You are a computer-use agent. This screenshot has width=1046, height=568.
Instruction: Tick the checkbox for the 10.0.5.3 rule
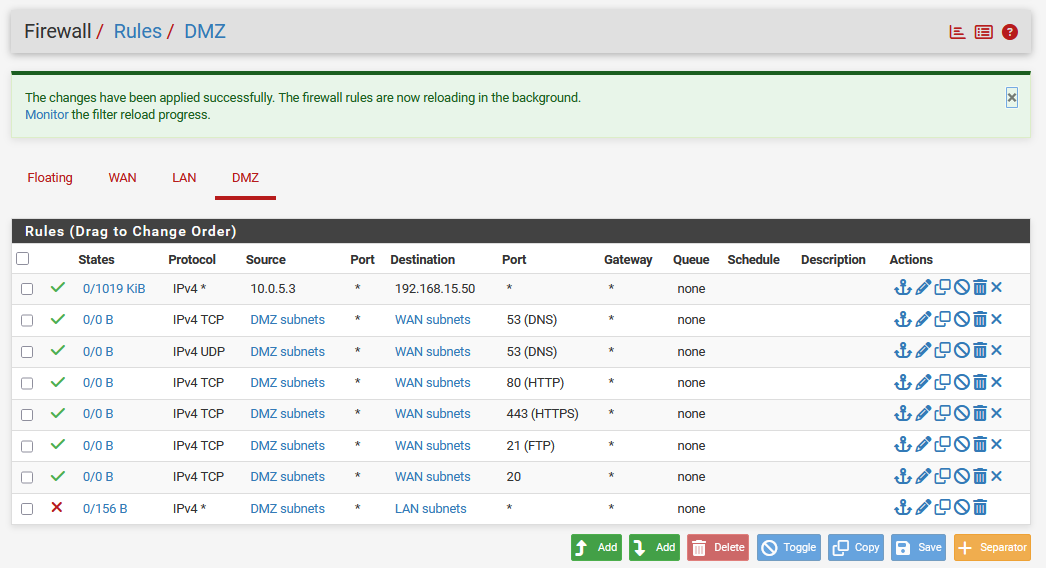pos(27,289)
